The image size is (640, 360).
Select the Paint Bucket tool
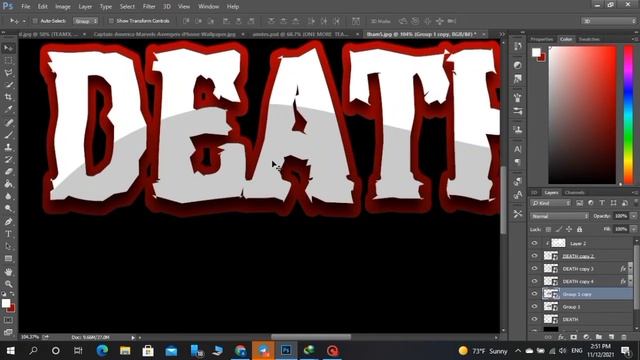pyautogui.click(x=8, y=184)
